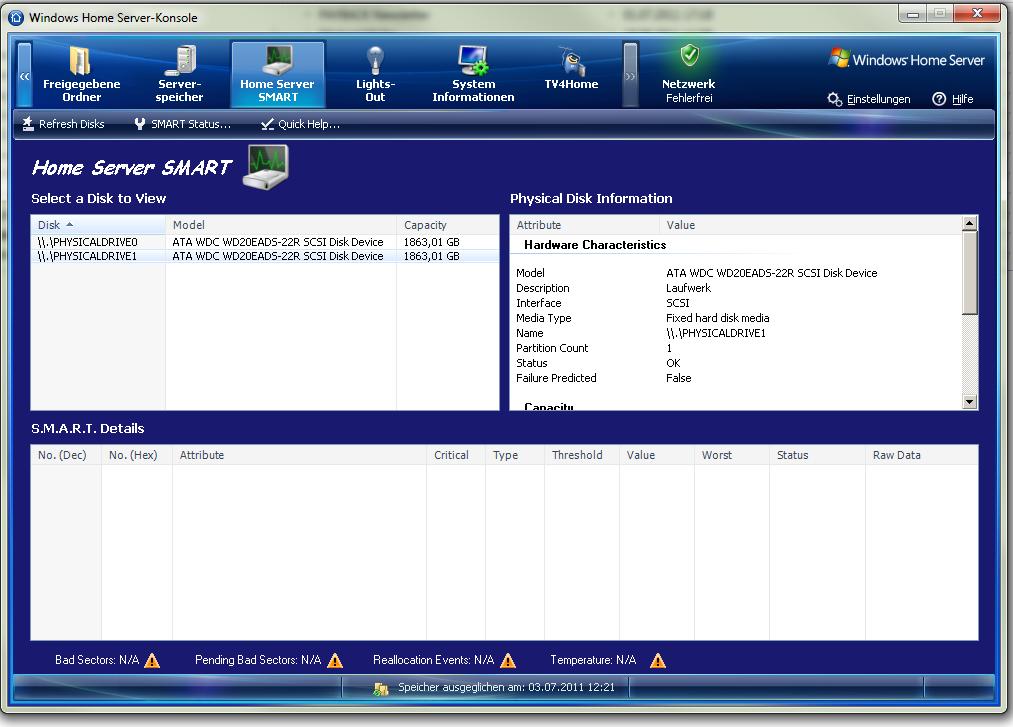
Task: Click the Value header in disk information
Action: (811, 225)
